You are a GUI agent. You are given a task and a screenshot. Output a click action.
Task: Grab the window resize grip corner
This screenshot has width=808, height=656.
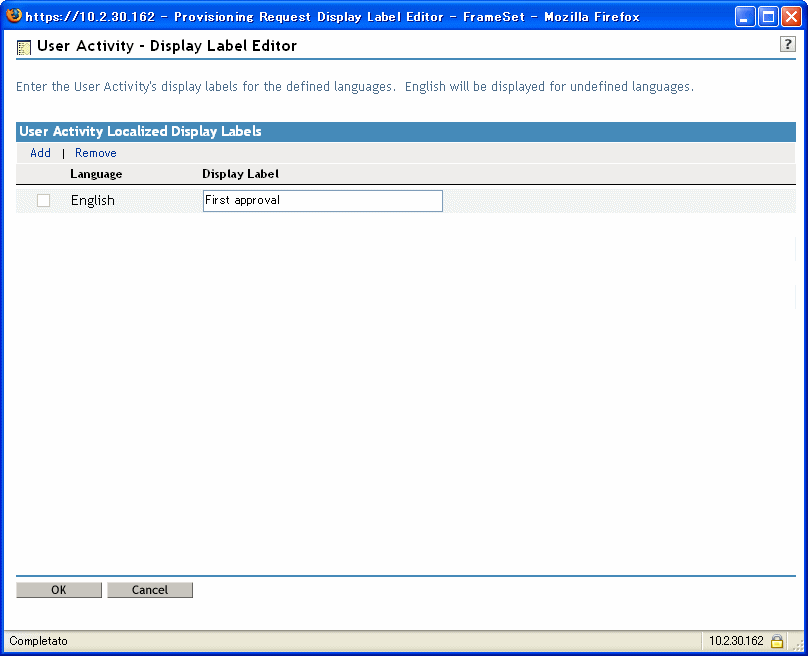(798, 645)
